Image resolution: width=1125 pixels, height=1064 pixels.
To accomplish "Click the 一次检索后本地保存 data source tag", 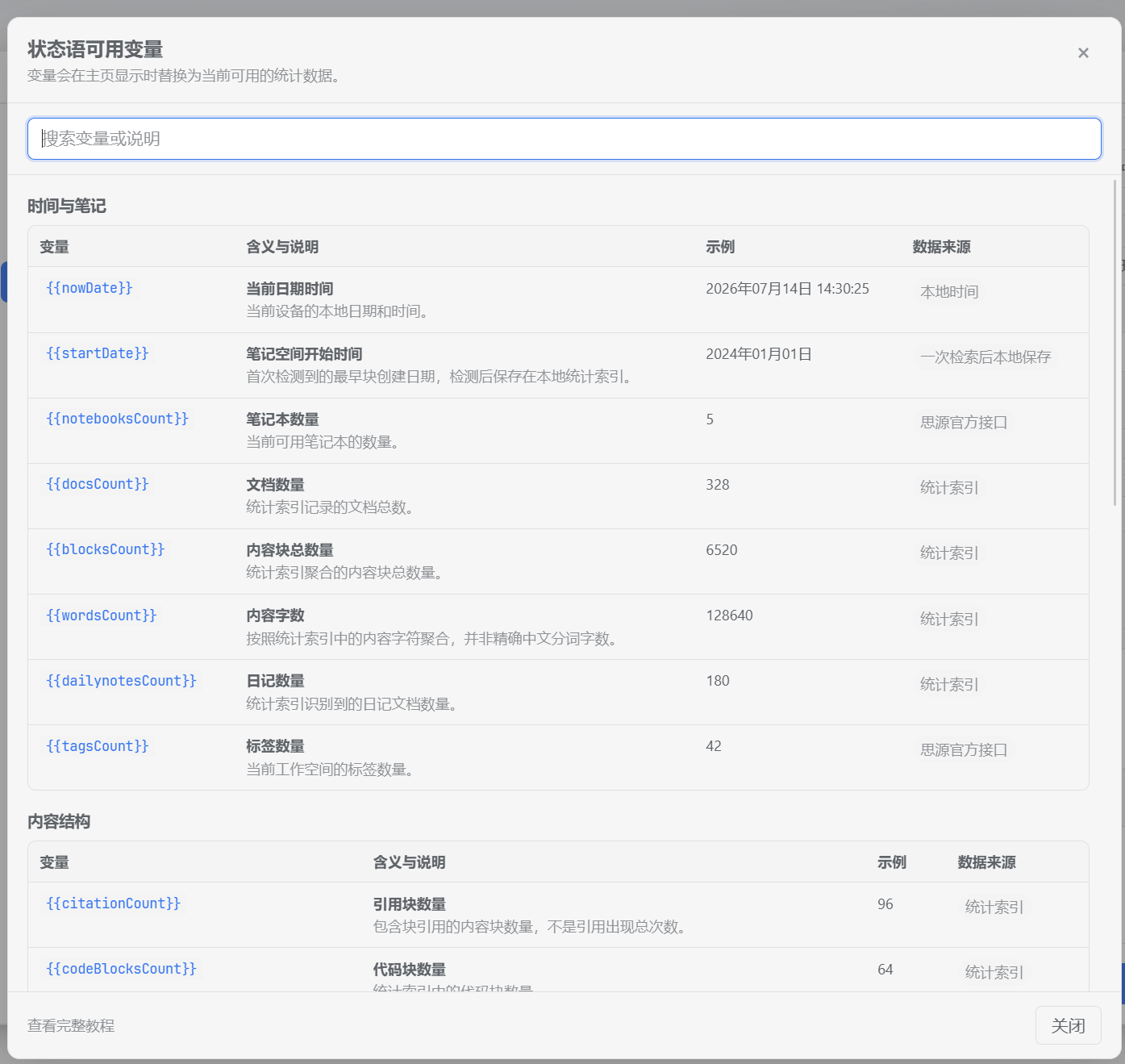I will pos(985,357).
